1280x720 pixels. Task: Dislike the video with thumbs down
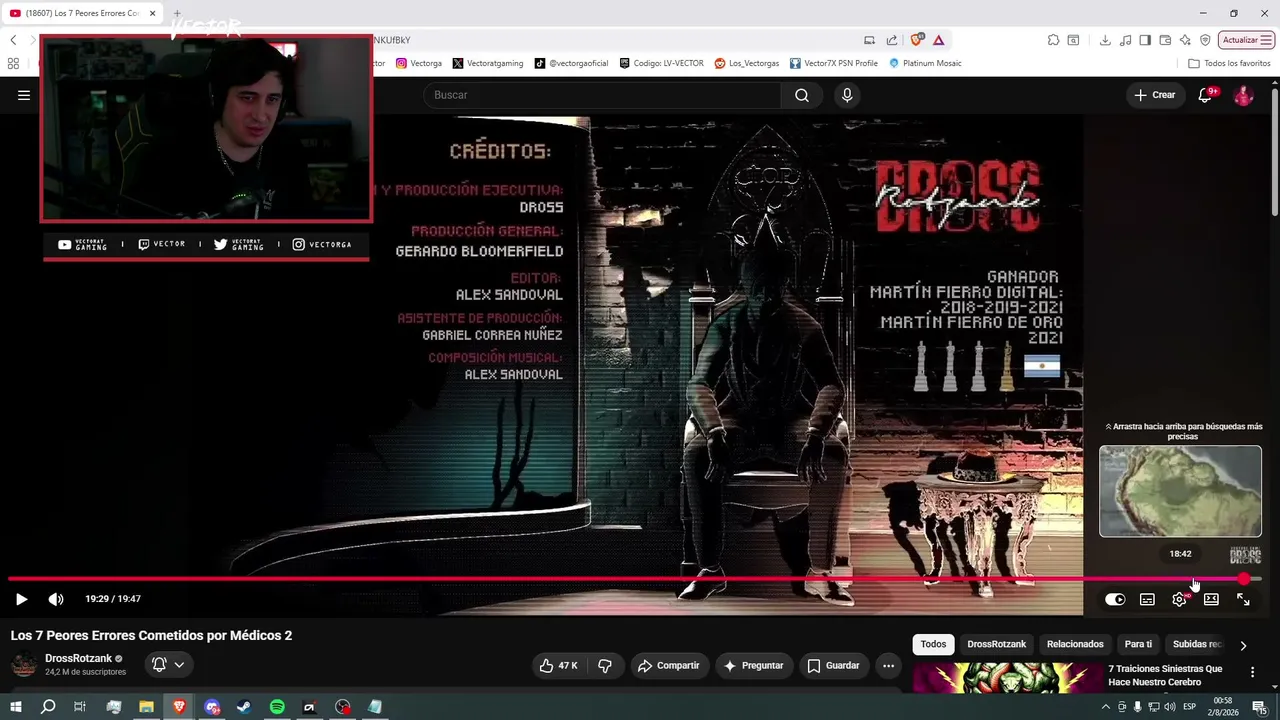click(x=605, y=665)
